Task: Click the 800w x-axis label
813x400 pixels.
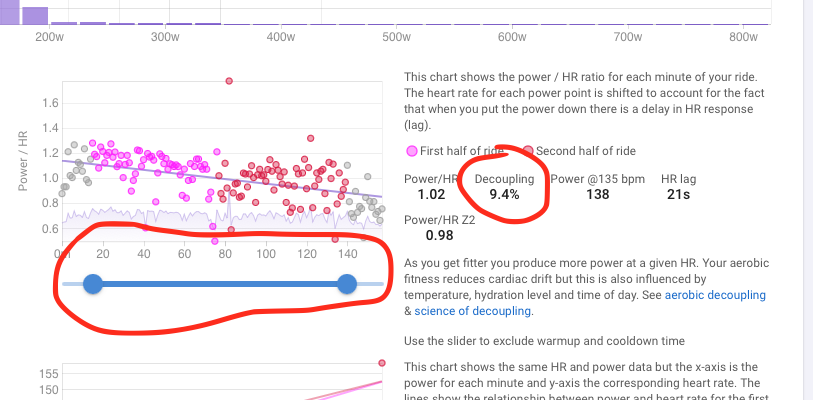Action: (742, 37)
